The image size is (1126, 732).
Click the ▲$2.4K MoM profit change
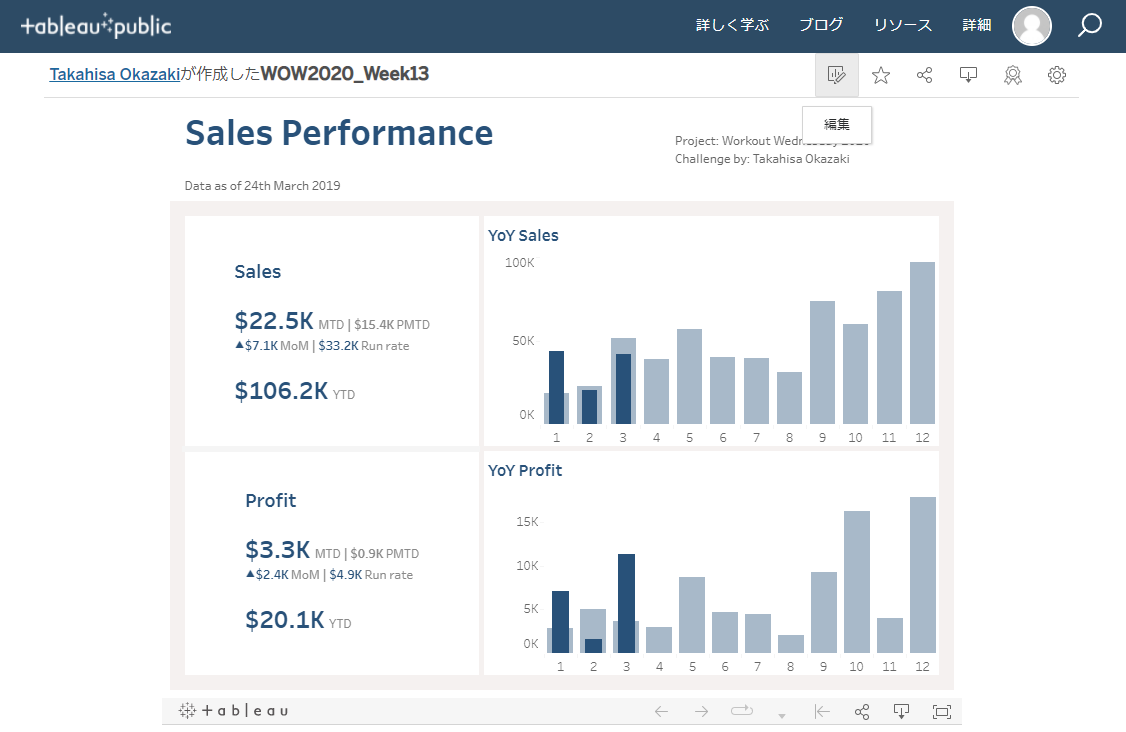[x=282, y=575]
